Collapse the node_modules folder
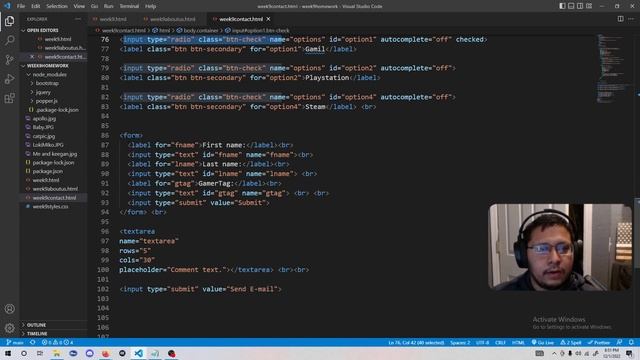Screen dimensions: 640x360 (49, 75)
